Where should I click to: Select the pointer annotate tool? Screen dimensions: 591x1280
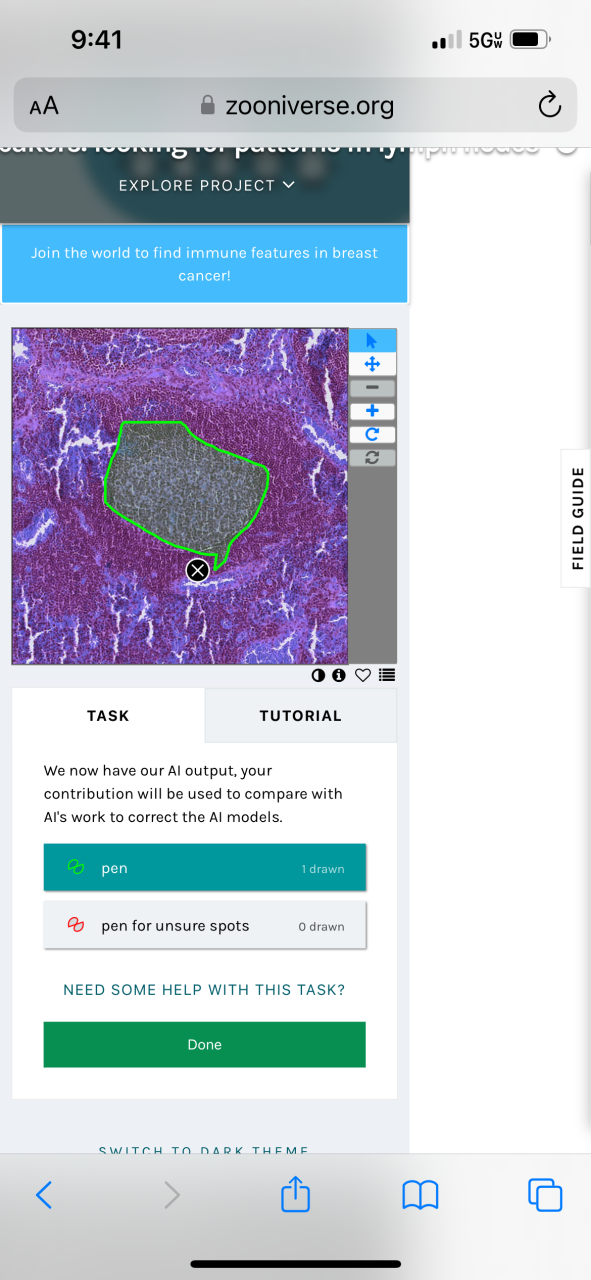pyautogui.click(x=372, y=341)
